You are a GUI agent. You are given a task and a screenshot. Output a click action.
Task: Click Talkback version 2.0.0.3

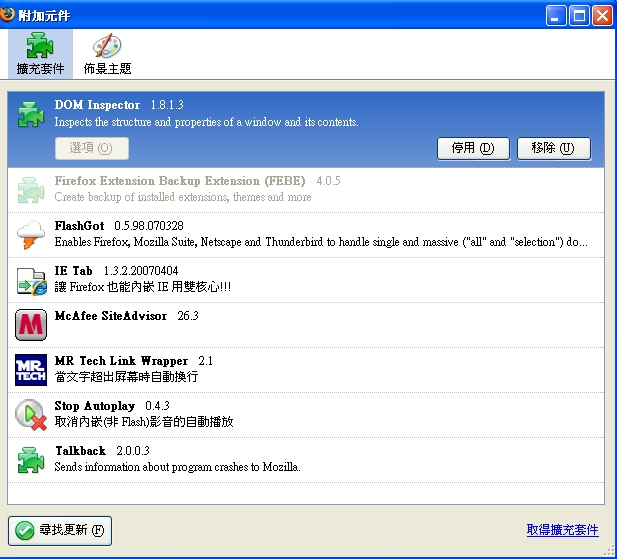[x=133, y=450]
